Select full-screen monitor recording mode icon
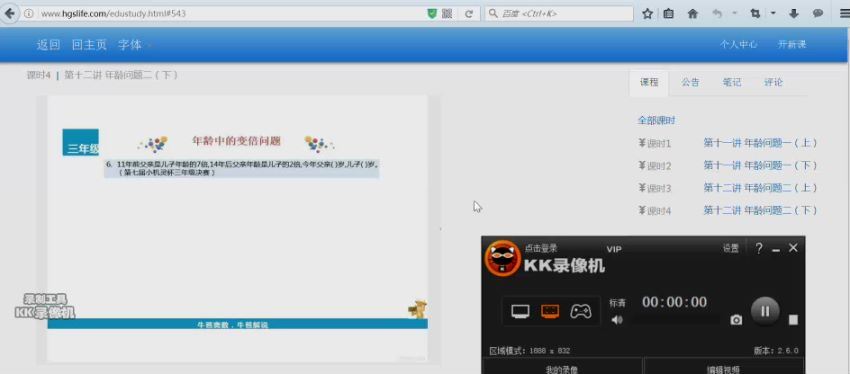The height and width of the screenshot is (374, 850). click(x=520, y=311)
